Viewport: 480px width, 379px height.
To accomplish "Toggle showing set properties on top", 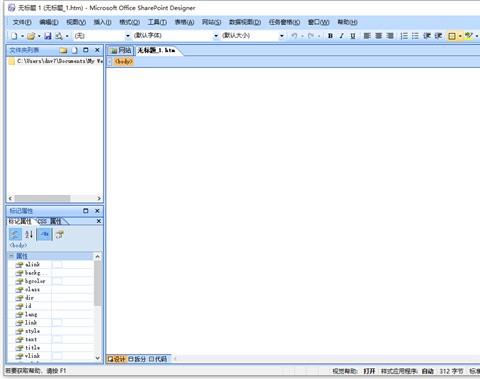I will [x=45, y=234].
